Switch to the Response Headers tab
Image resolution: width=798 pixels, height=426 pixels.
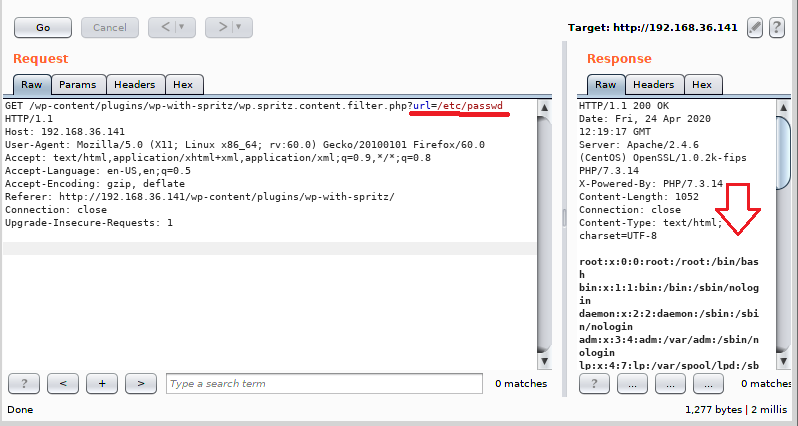tap(654, 84)
